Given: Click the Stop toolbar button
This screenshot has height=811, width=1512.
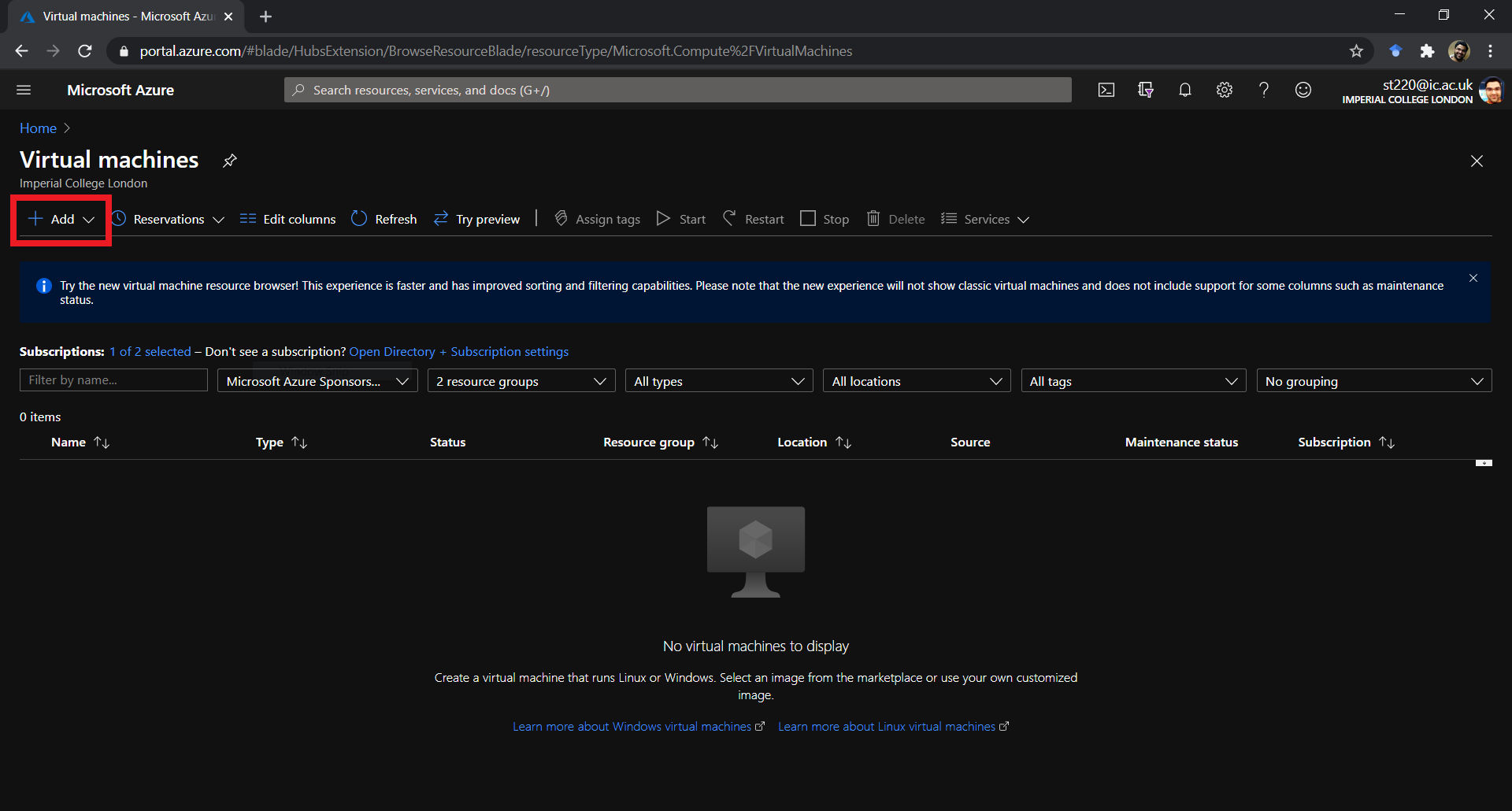Looking at the screenshot, I should click(x=825, y=219).
